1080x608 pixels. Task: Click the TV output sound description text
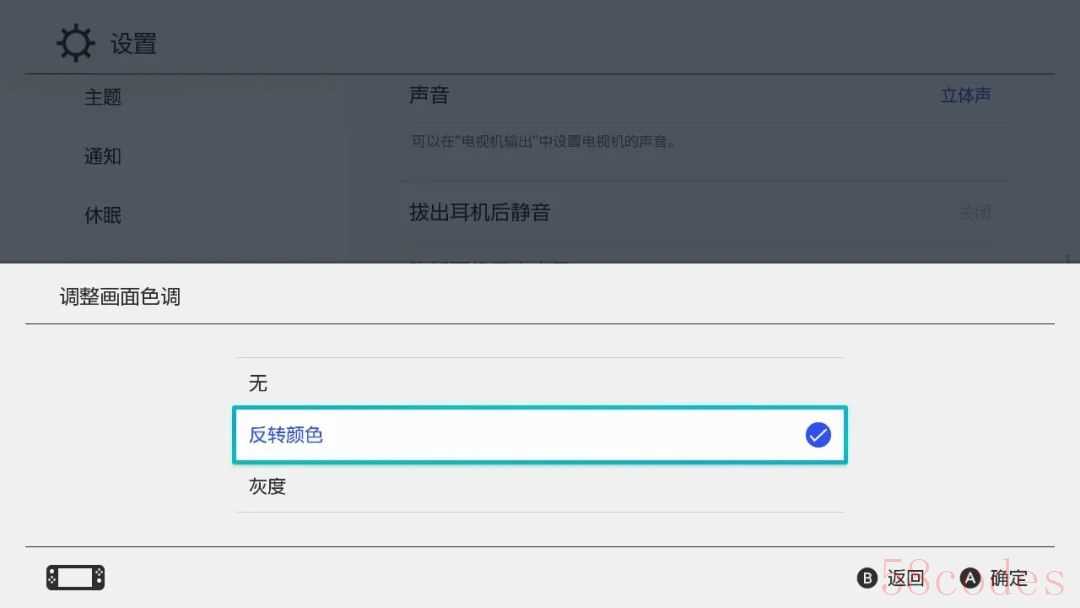(x=543, y=142)
